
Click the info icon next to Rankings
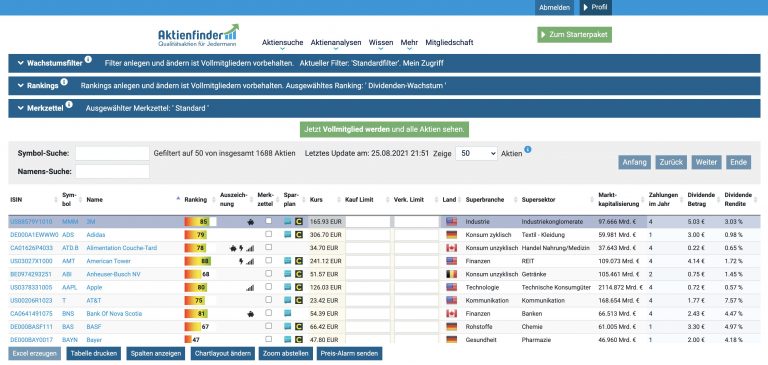64,82
